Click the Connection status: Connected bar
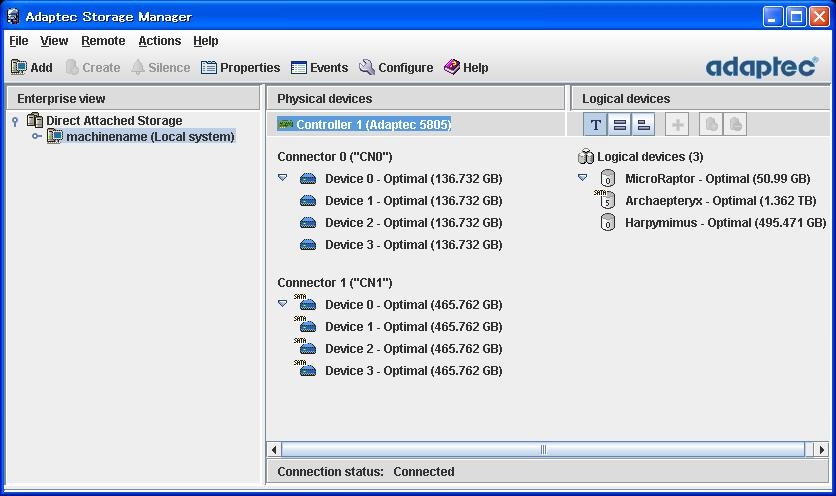Screen dimensions: 836x496 pyautogui.click(x=548, y=471)
